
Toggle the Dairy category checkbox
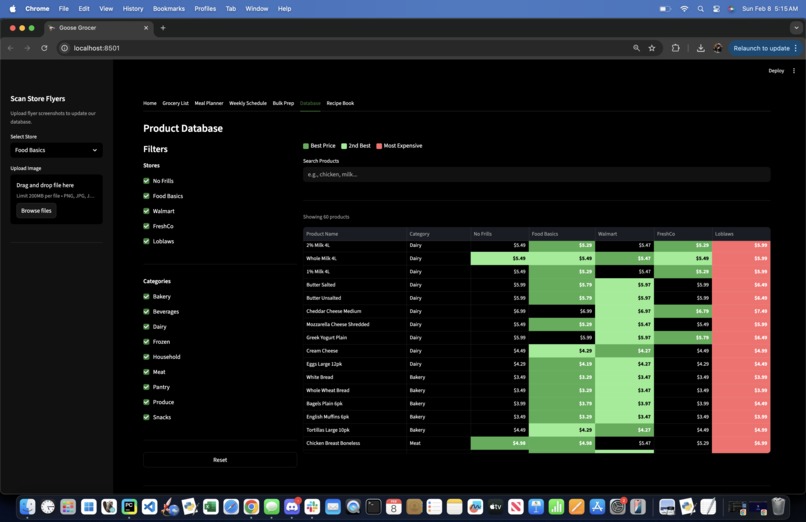pos(146,327)
